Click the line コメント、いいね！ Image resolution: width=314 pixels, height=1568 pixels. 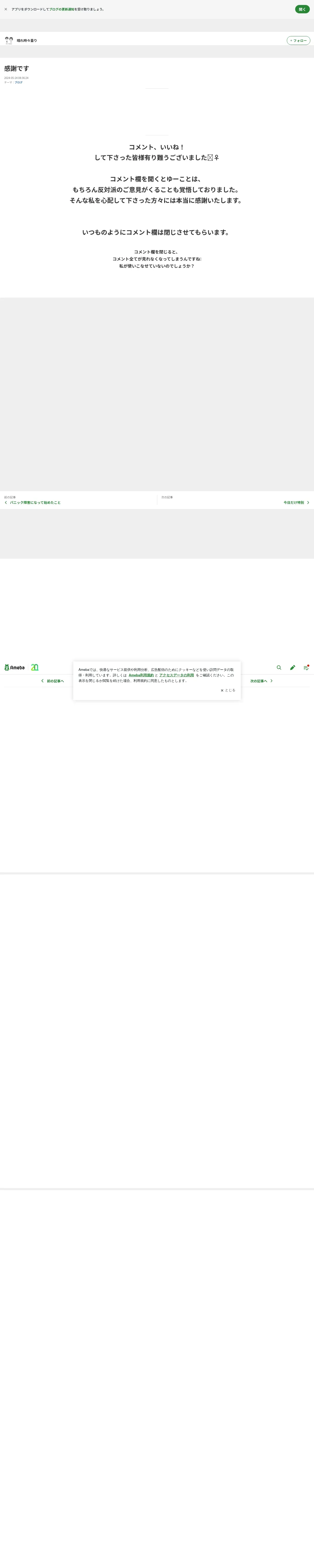coord(157,147)
